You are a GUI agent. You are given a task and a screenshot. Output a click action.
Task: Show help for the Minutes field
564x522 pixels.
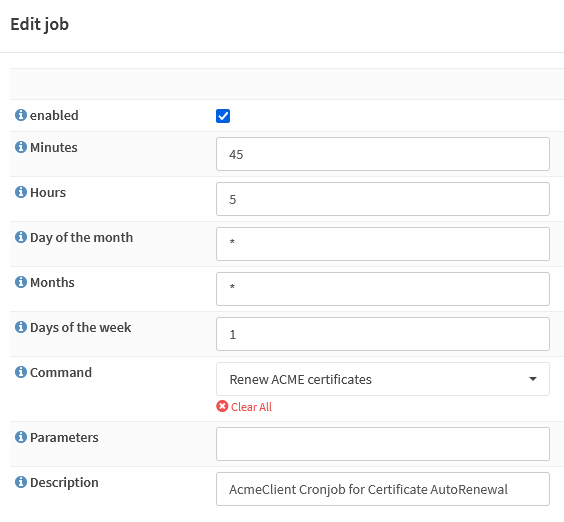pos(21,147)
